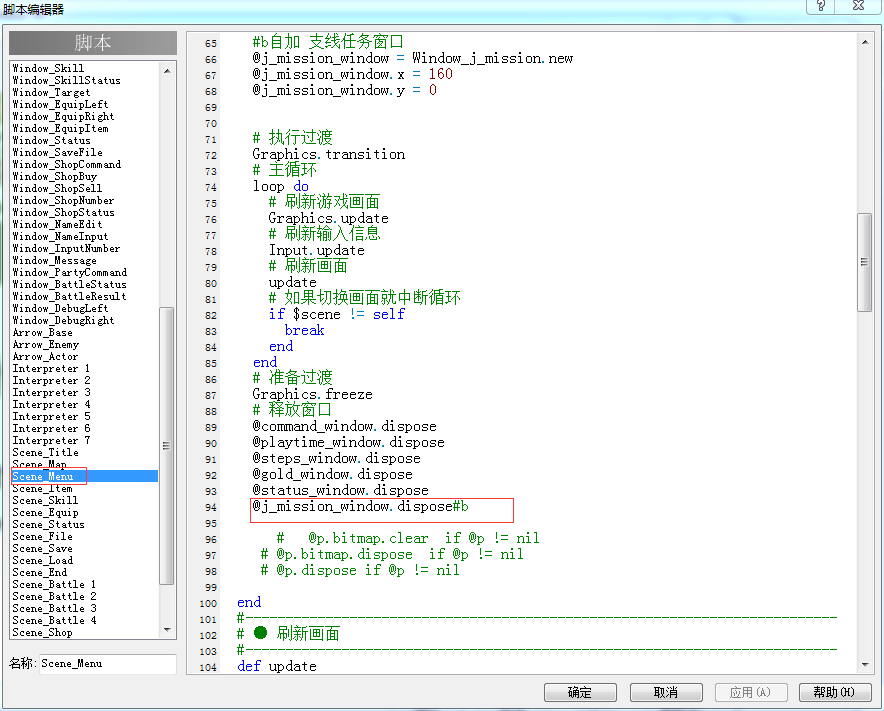The width and height of the screenshot is (884, 711).
Task: Select Window_ShopSell script
Action: point(58,188)
